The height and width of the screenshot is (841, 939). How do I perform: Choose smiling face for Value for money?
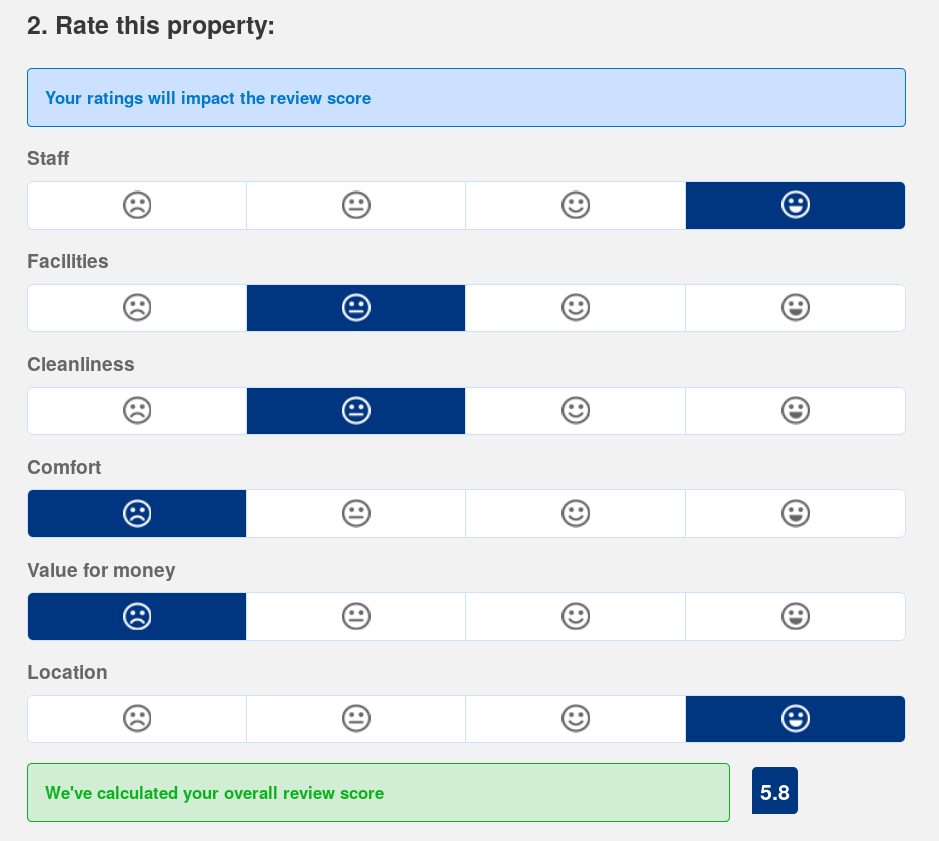pyautogui.click(x=575, y=617)
